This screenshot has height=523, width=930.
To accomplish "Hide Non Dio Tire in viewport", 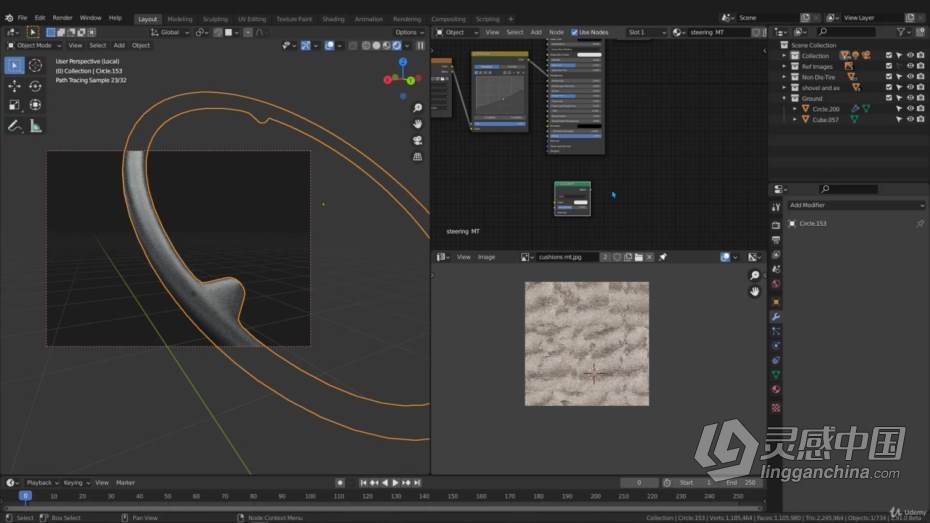I will [x=910, y=76].
